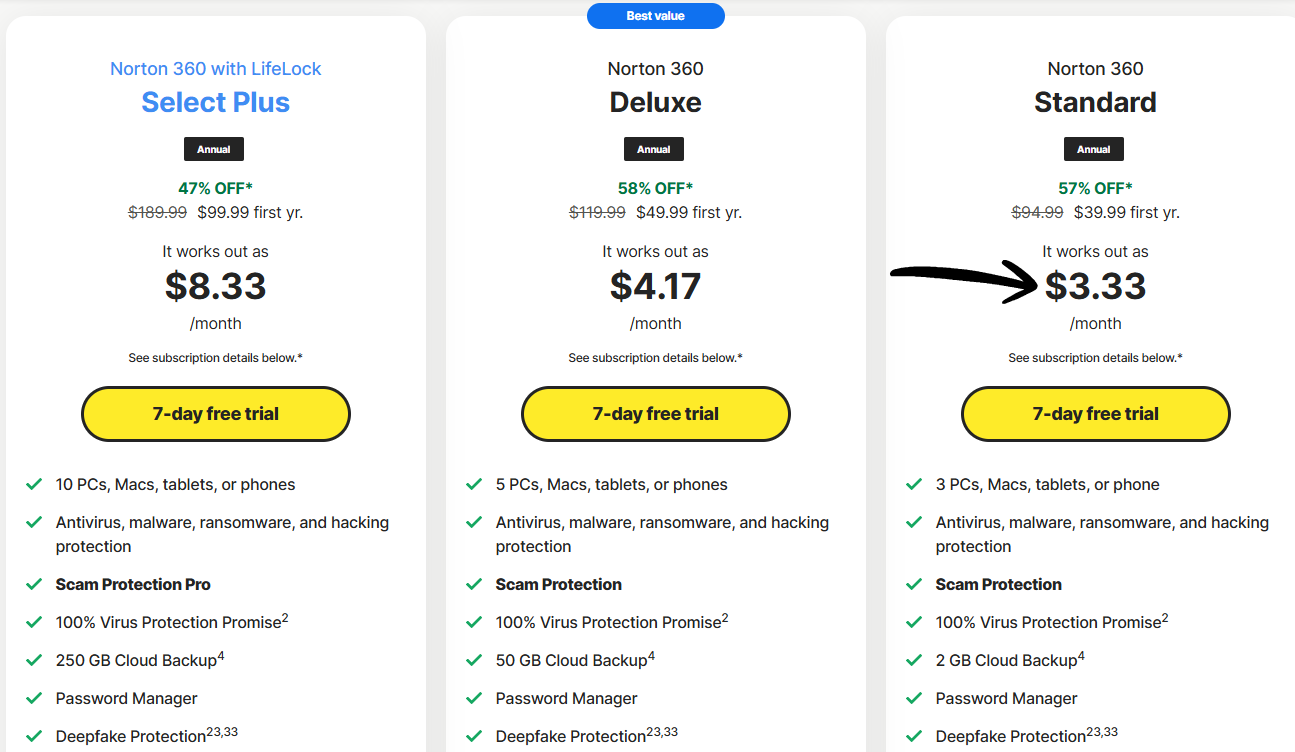Open "See subscription details below" under Deluxe
1295x752 pixels.
pos(655,357)
